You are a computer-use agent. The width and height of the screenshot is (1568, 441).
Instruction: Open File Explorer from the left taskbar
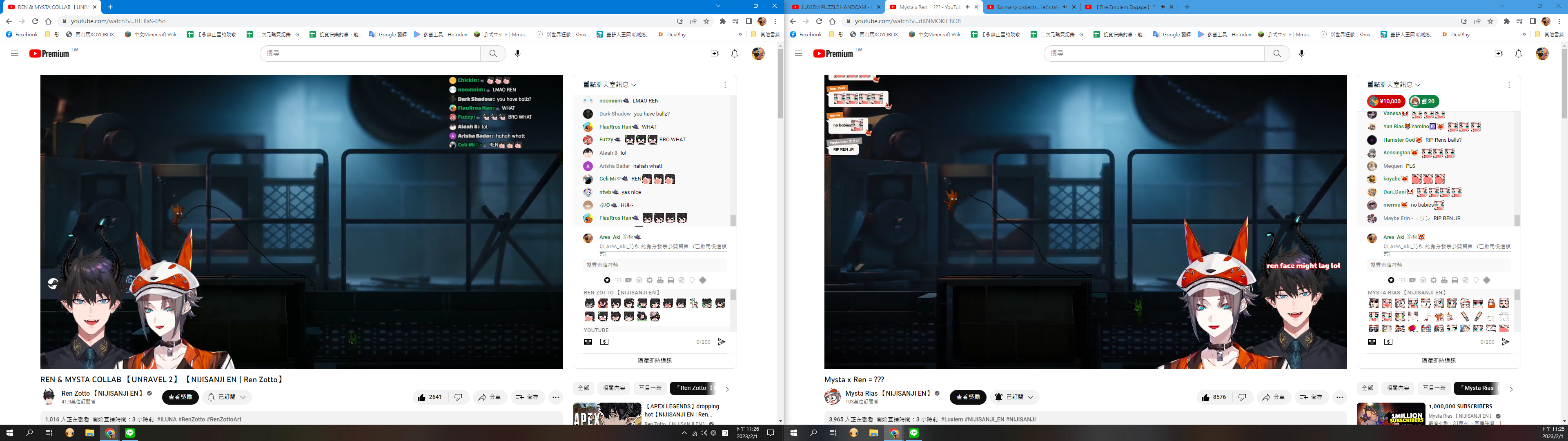coord(89,432)
